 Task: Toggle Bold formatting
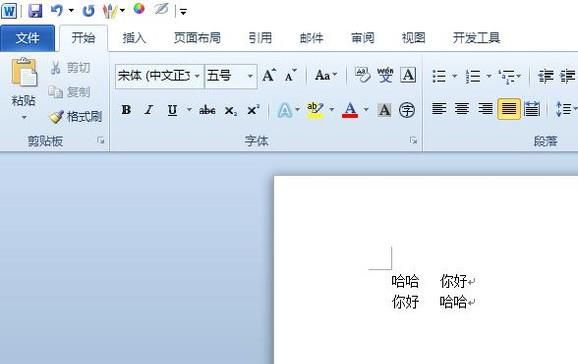tap(126, 110)
